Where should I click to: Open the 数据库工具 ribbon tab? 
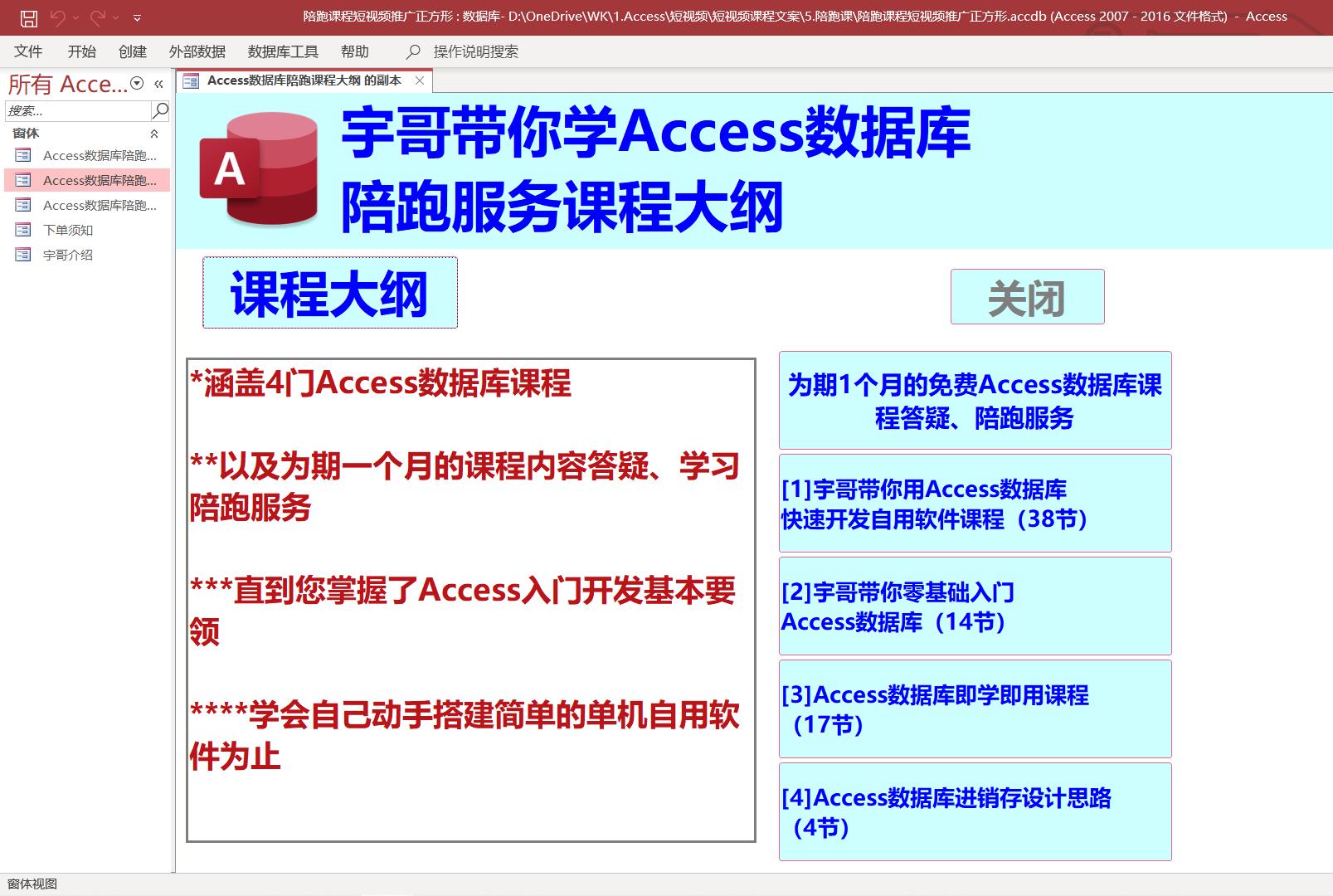click(283, 51)
